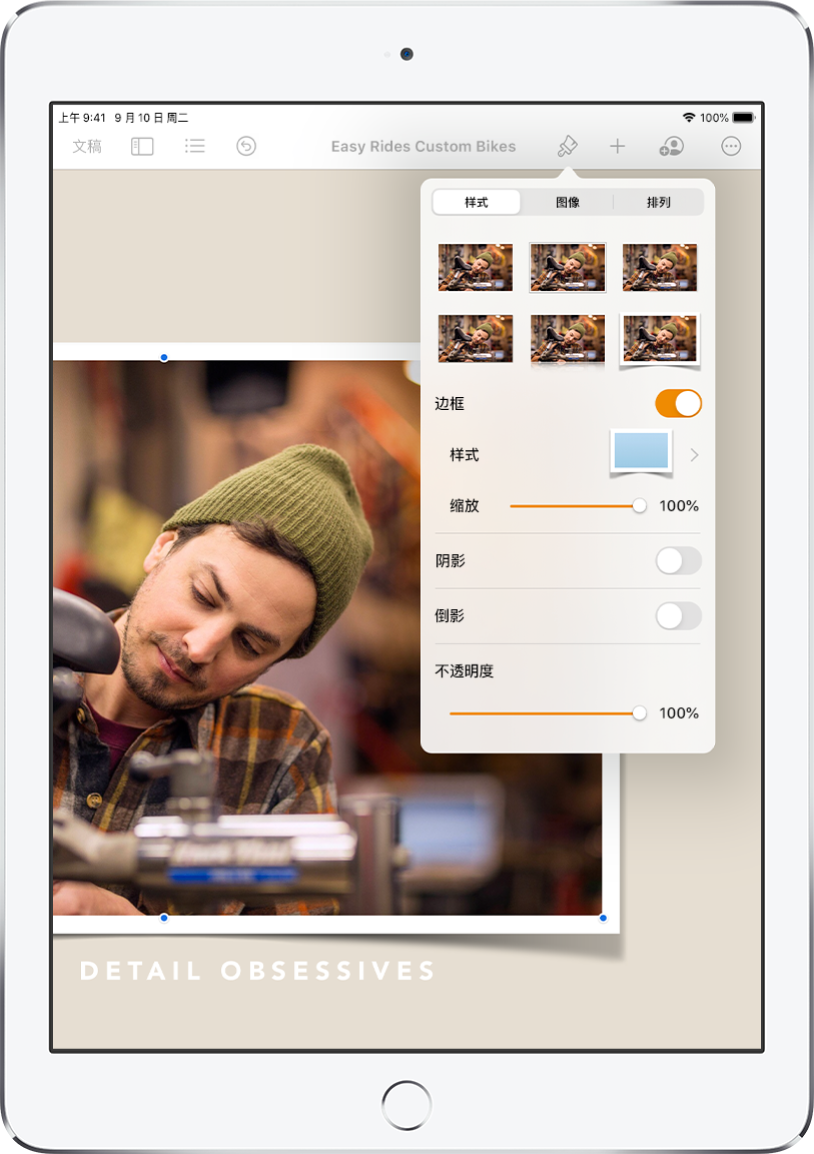Choose the reflection image style in second row
814x1154 pixels.
click(x=567, y=341)
